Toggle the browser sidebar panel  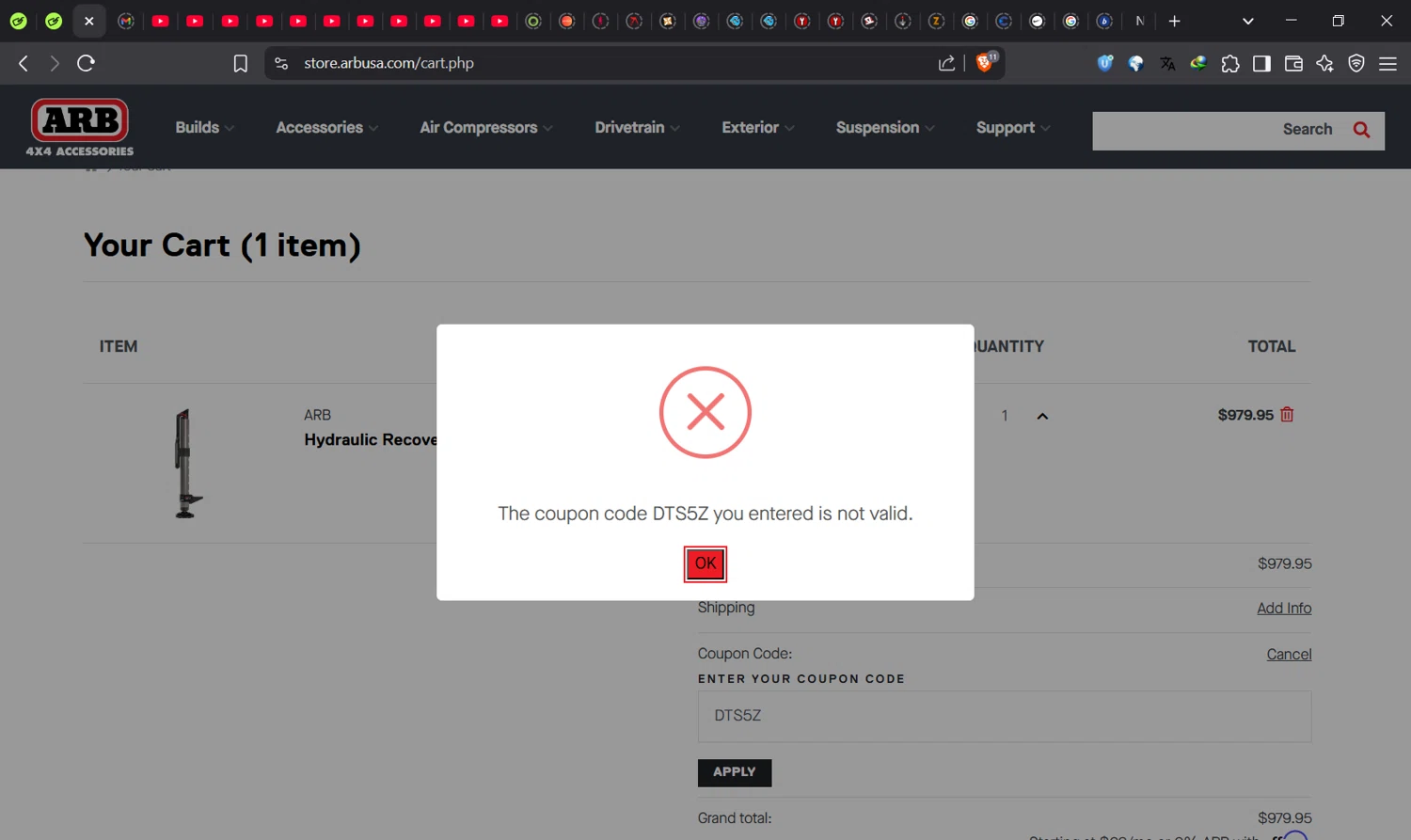point(1261,63)
